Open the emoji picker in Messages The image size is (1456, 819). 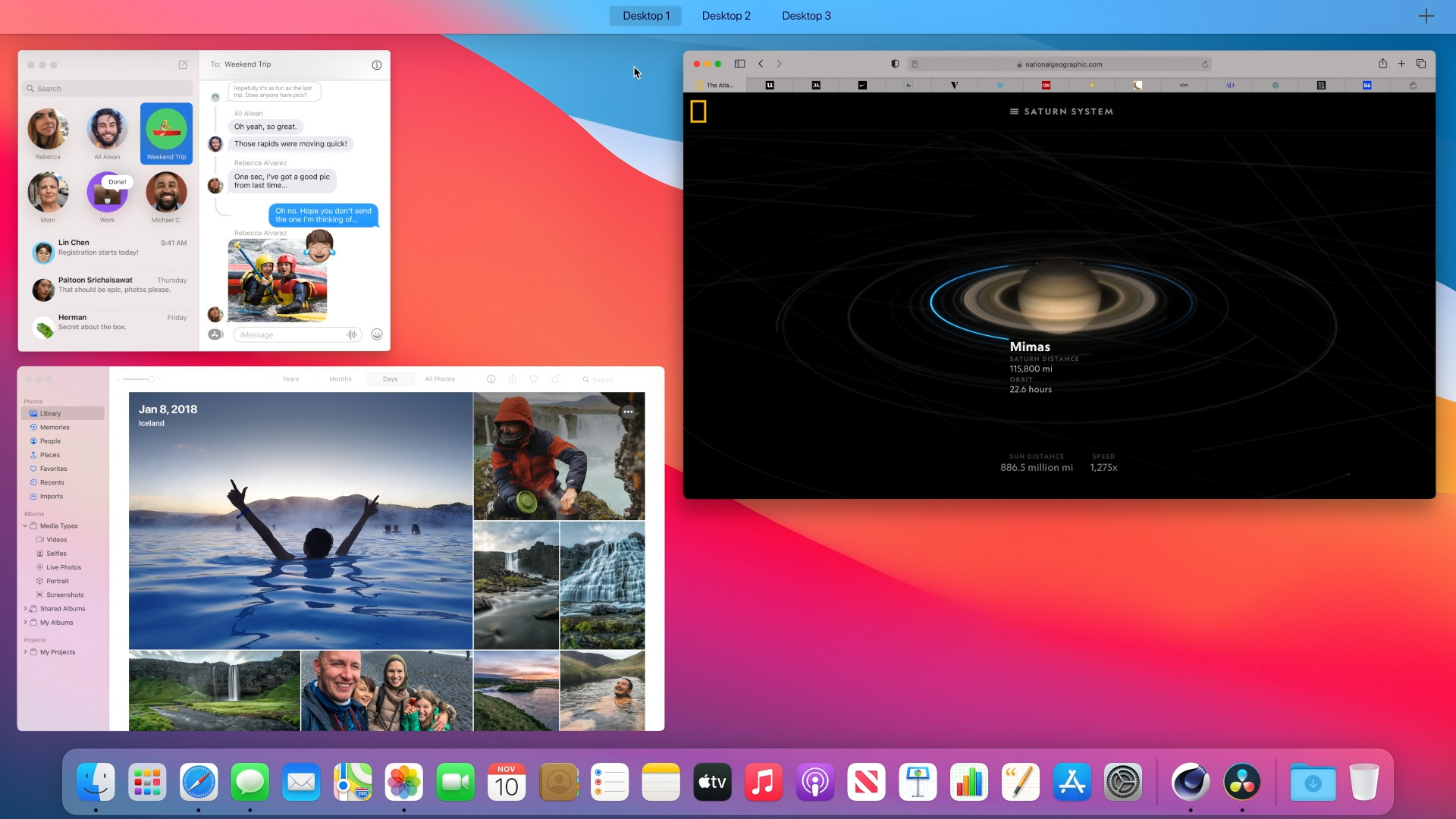[x=377, y=334]
